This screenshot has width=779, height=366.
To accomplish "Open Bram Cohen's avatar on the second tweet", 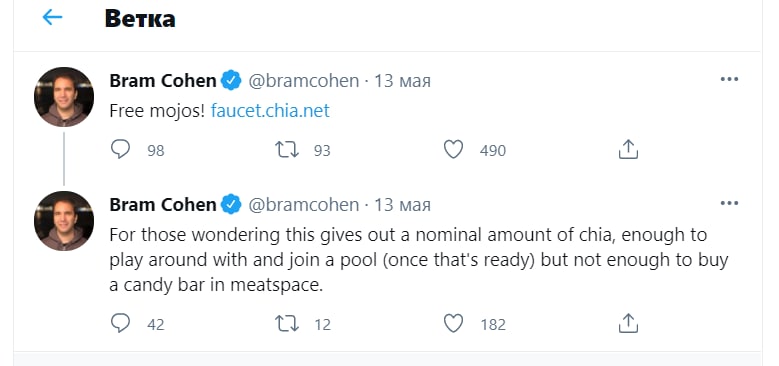I will tap(64, 221).
